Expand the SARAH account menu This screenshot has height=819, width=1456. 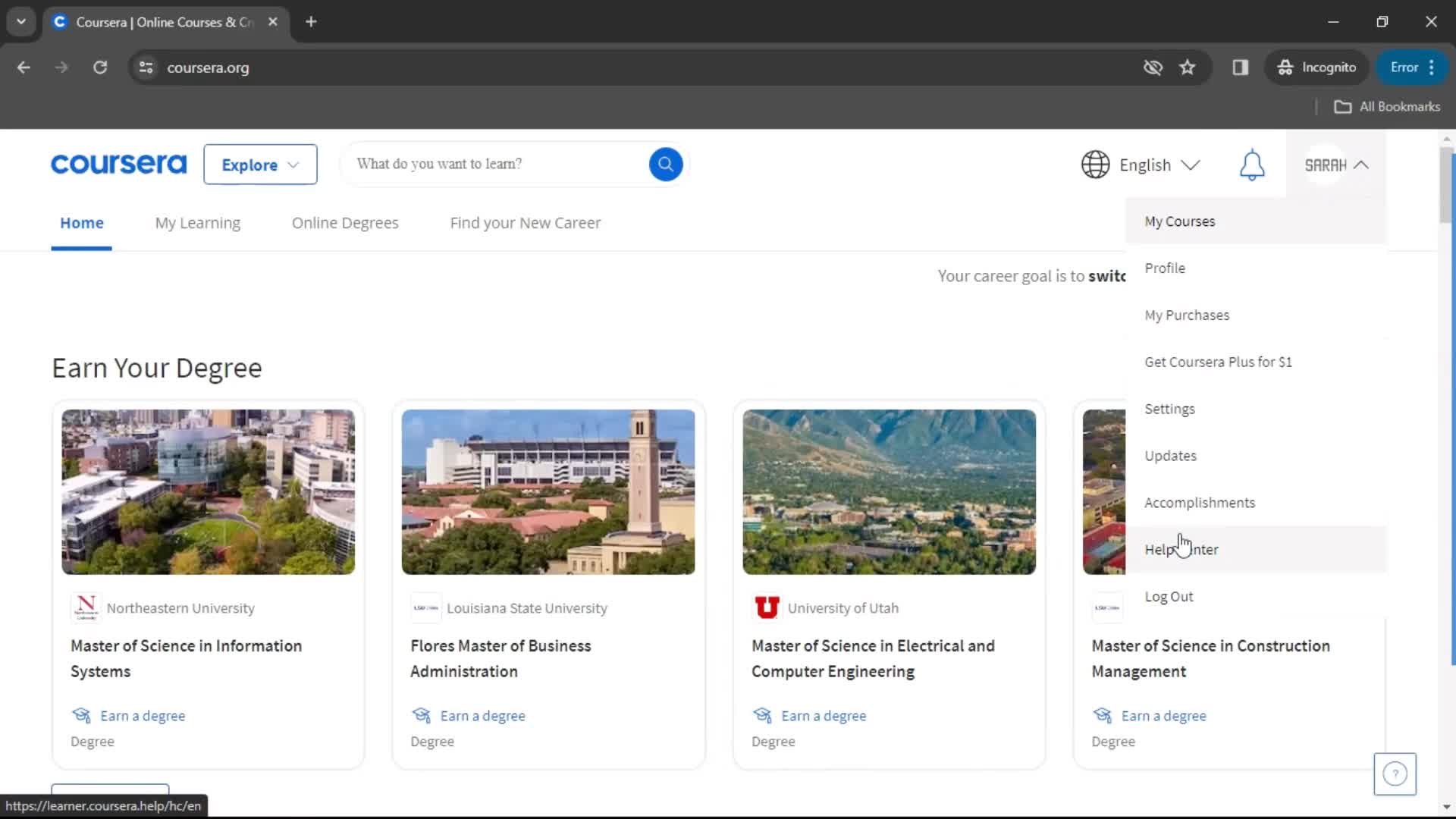(x=1336, y=164)
